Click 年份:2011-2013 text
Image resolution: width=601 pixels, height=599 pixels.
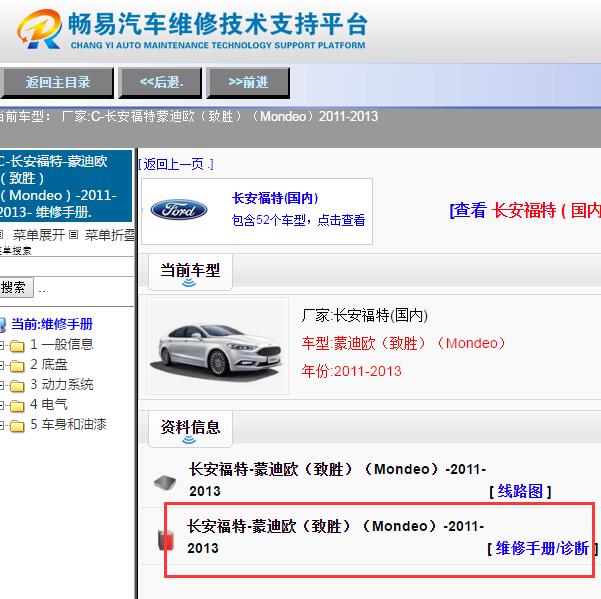click(x=351, y=371)
